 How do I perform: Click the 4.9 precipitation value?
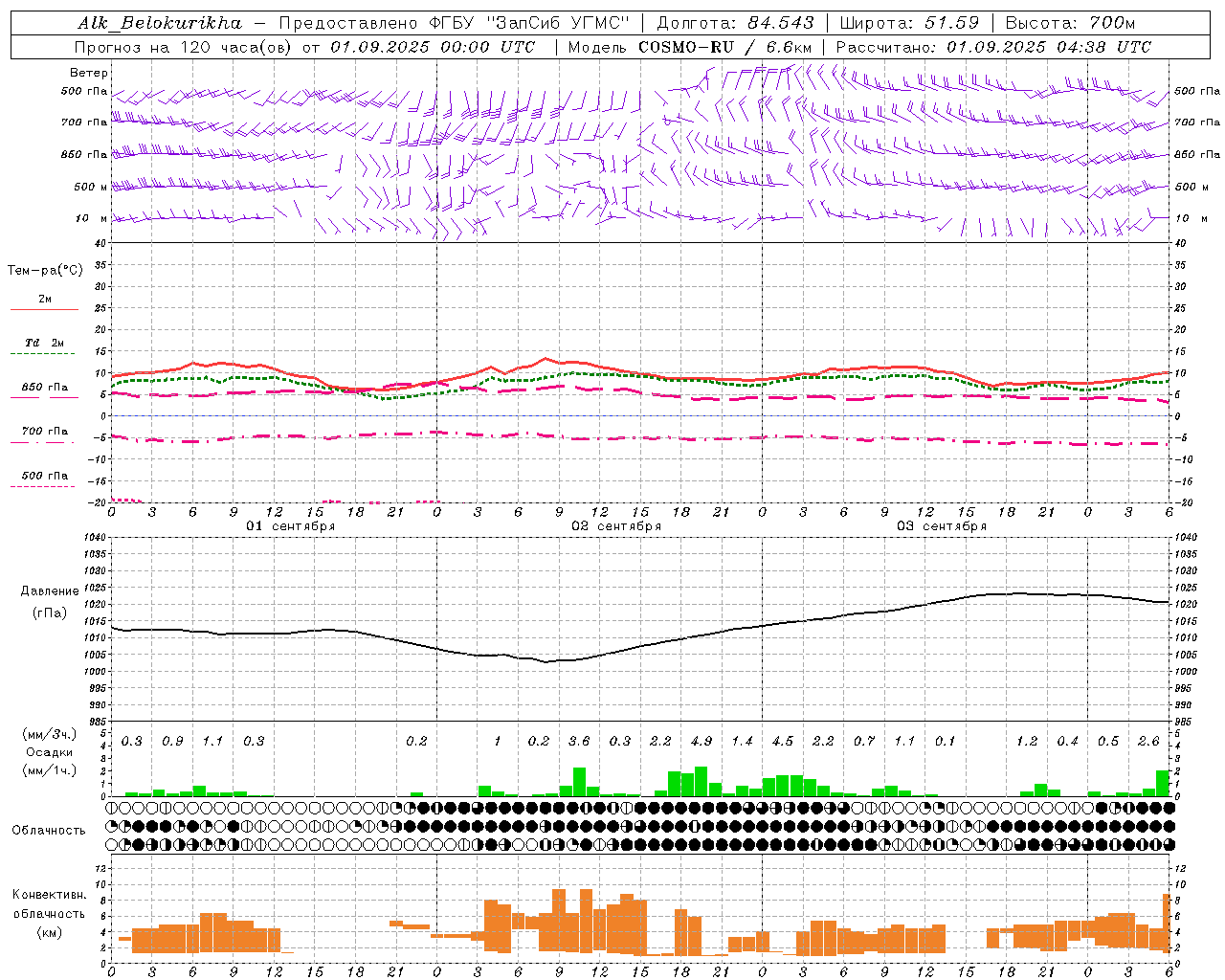pyautogui.click(x=702, y=742)
